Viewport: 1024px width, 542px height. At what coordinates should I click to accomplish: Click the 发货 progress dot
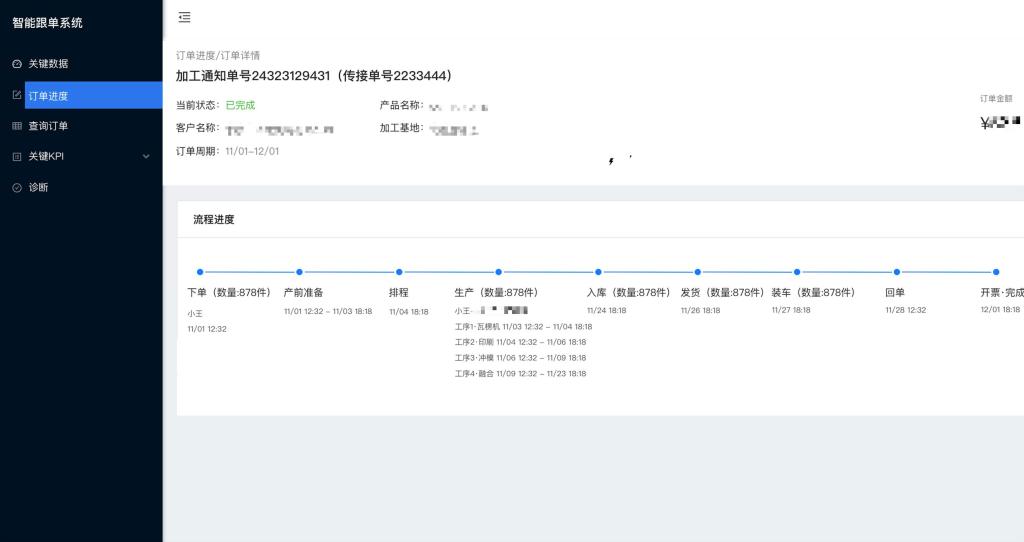[x=697, y=272]
